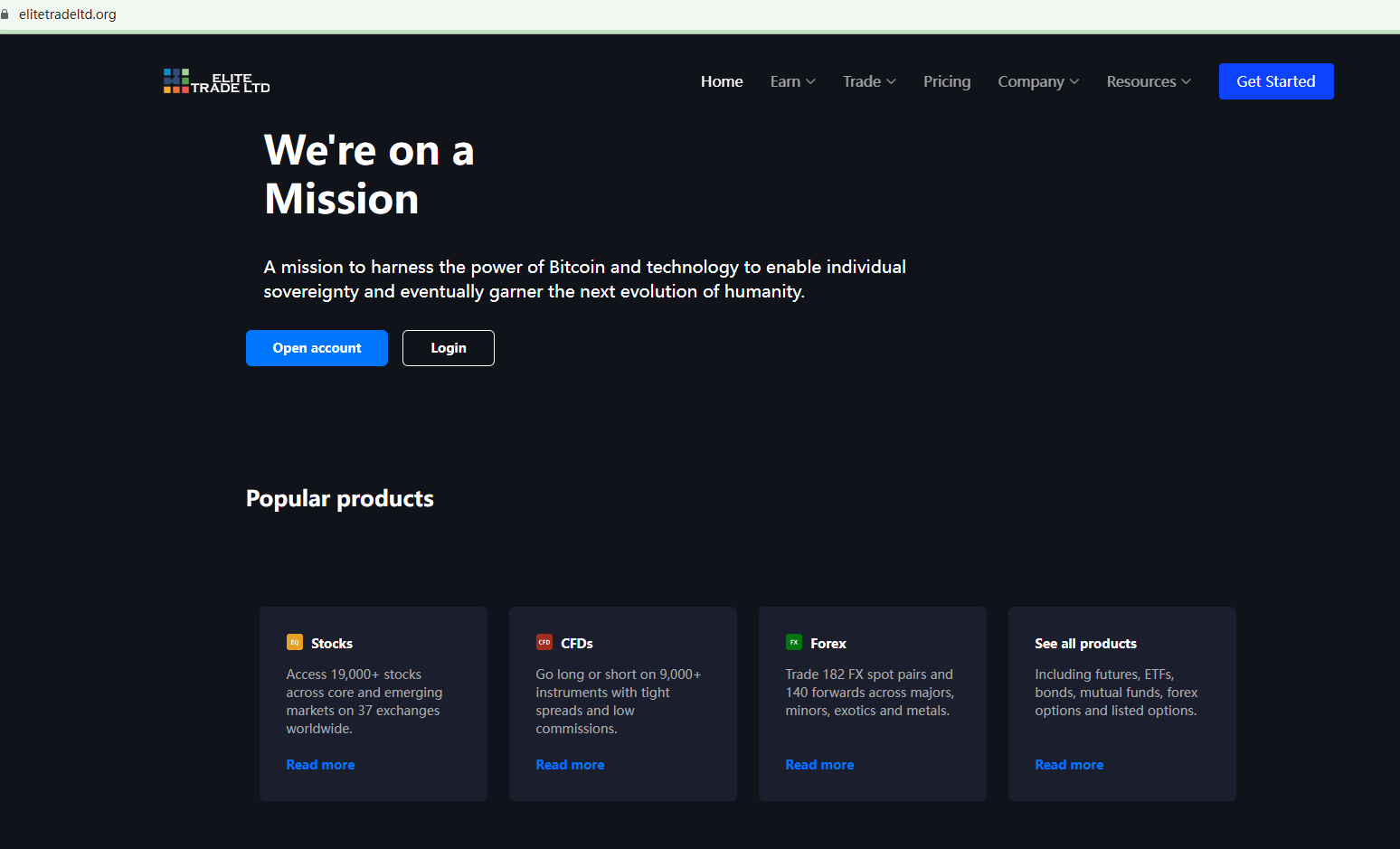Expand the Trade dropdown menu

(869, 81)
